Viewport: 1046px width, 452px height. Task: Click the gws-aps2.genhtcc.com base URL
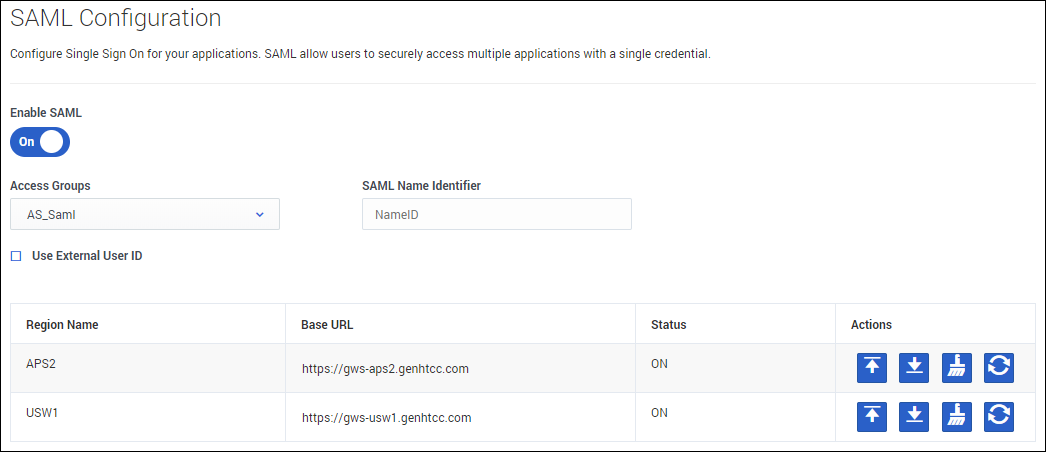385,369
